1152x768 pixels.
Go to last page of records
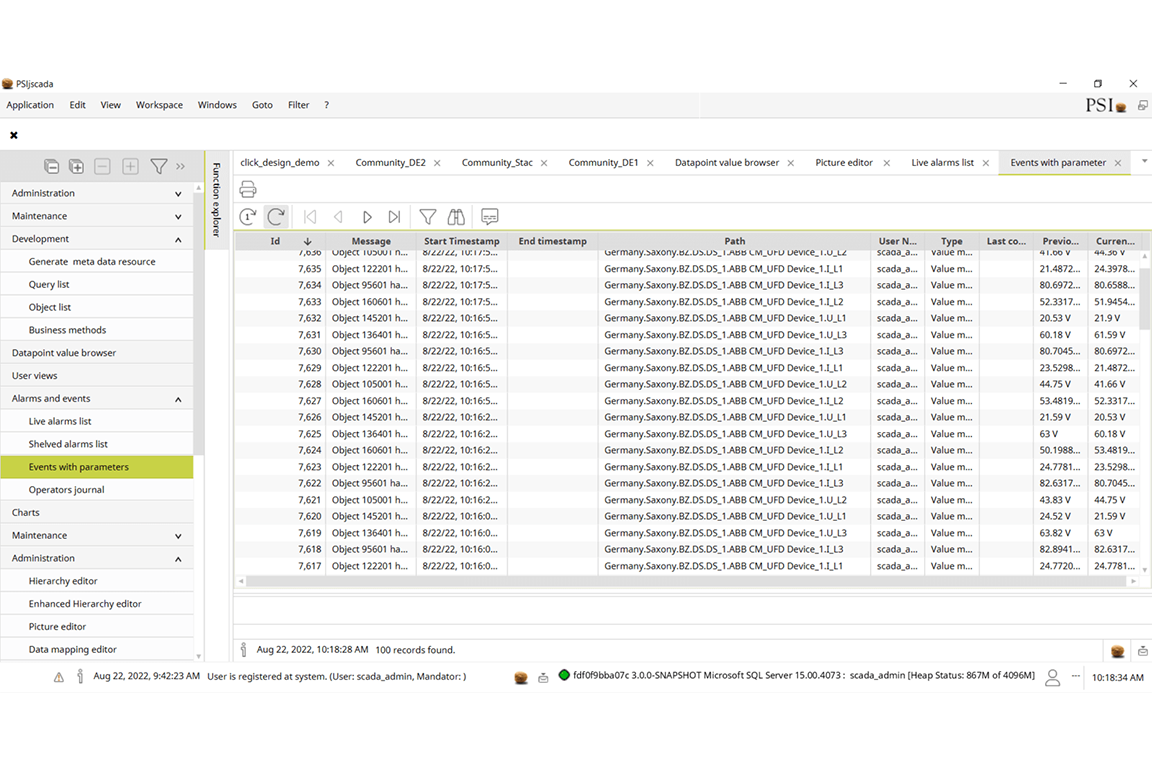[x=395, y=217]
